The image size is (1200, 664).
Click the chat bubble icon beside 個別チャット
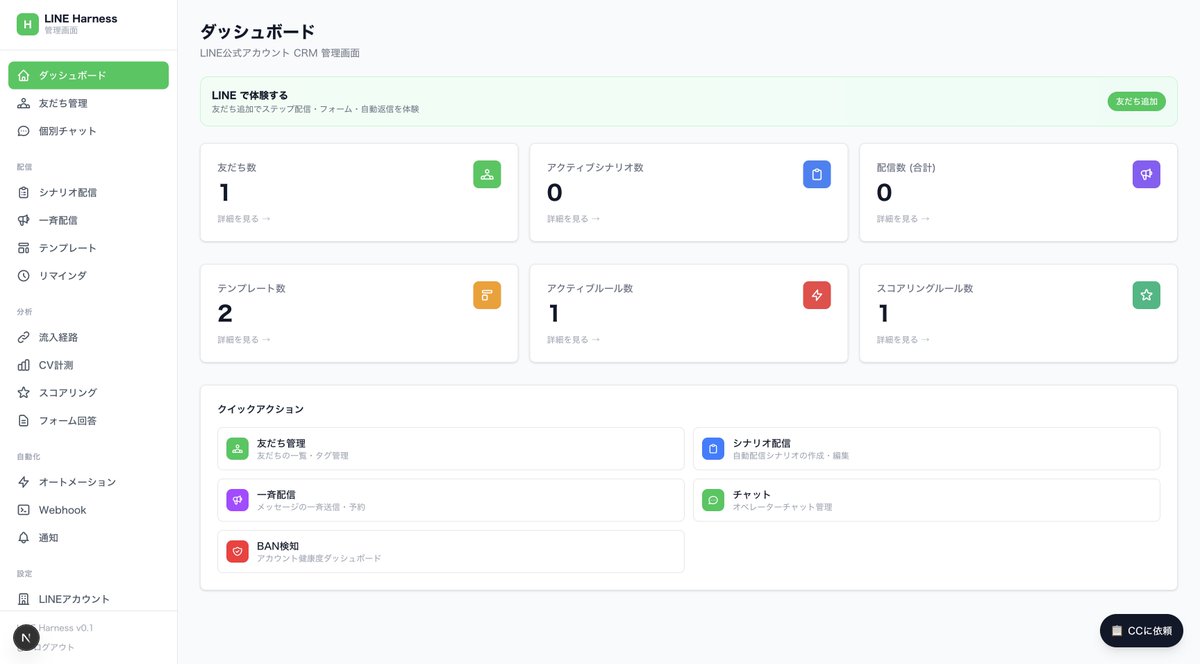pos(24,131)
